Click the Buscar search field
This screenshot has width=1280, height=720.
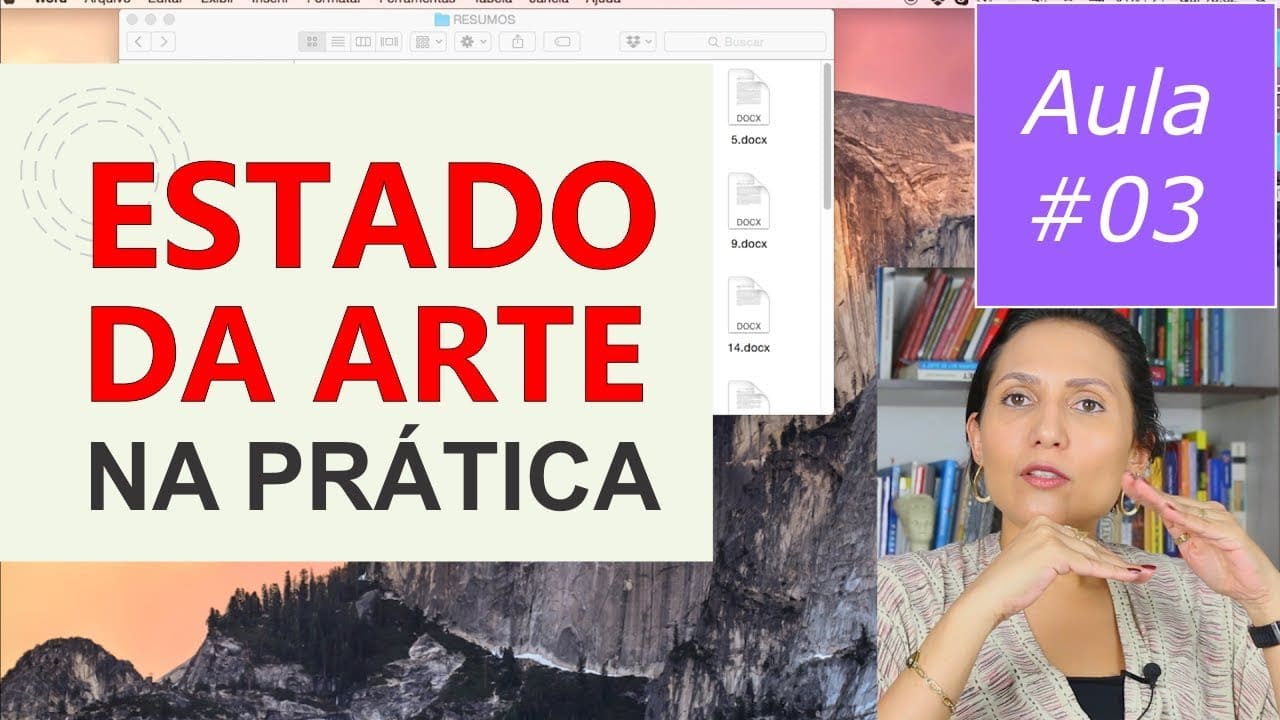pyautogui.click(x=745, y=42)
